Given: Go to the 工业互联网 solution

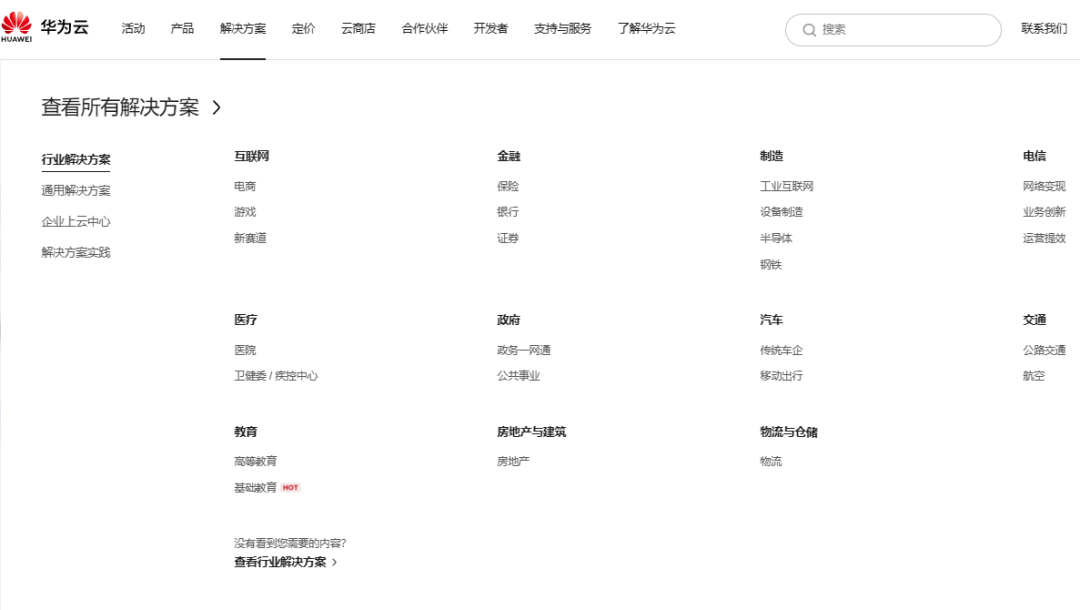Looking at the screenshot, I should click(786, 187).
